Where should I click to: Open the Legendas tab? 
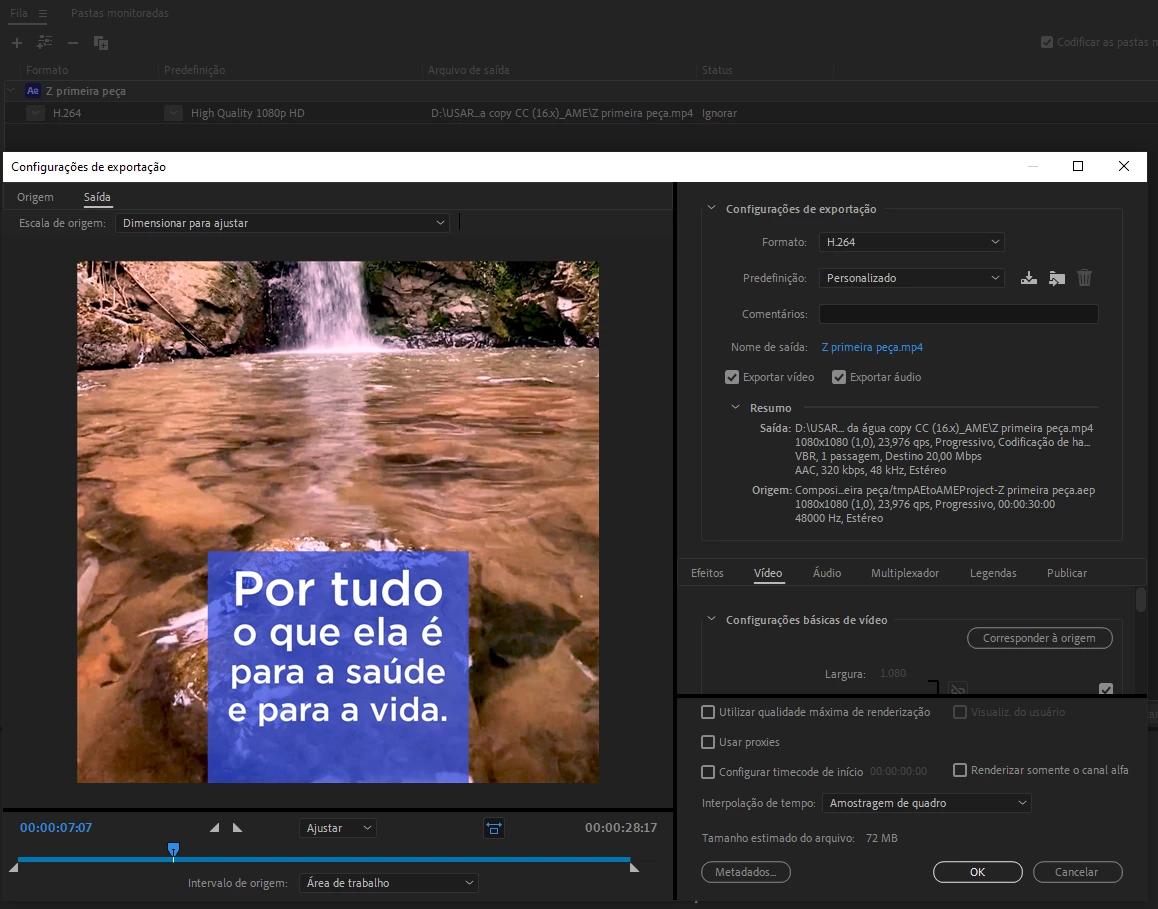point(993,573)
